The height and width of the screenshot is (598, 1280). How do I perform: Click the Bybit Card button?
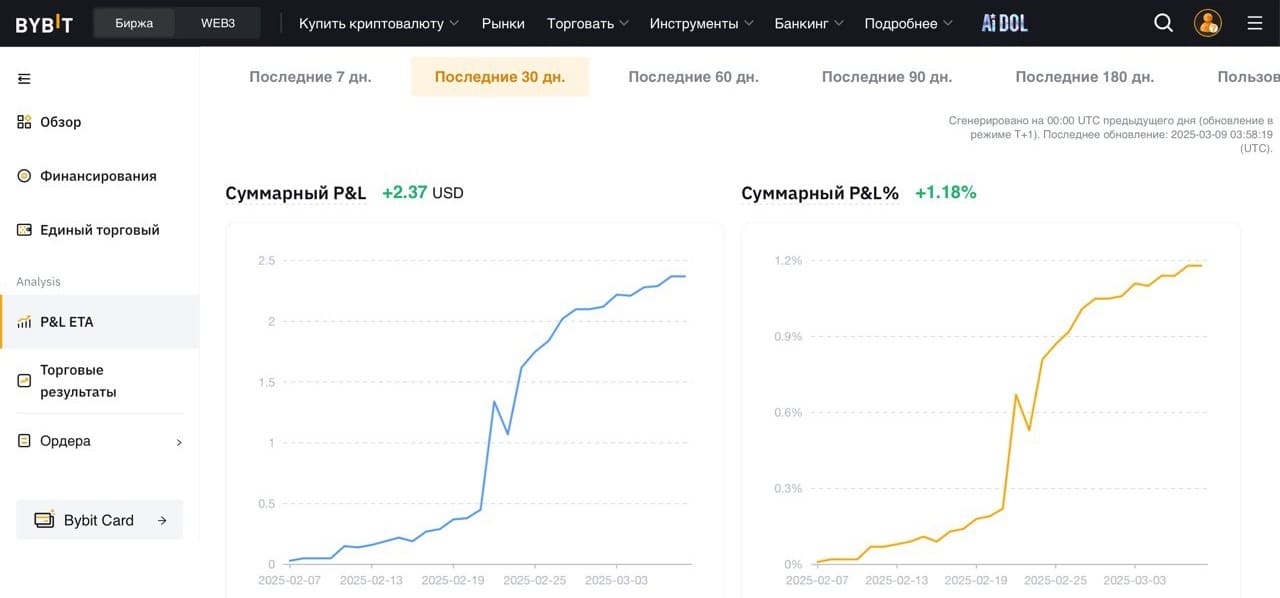(100, 520)
